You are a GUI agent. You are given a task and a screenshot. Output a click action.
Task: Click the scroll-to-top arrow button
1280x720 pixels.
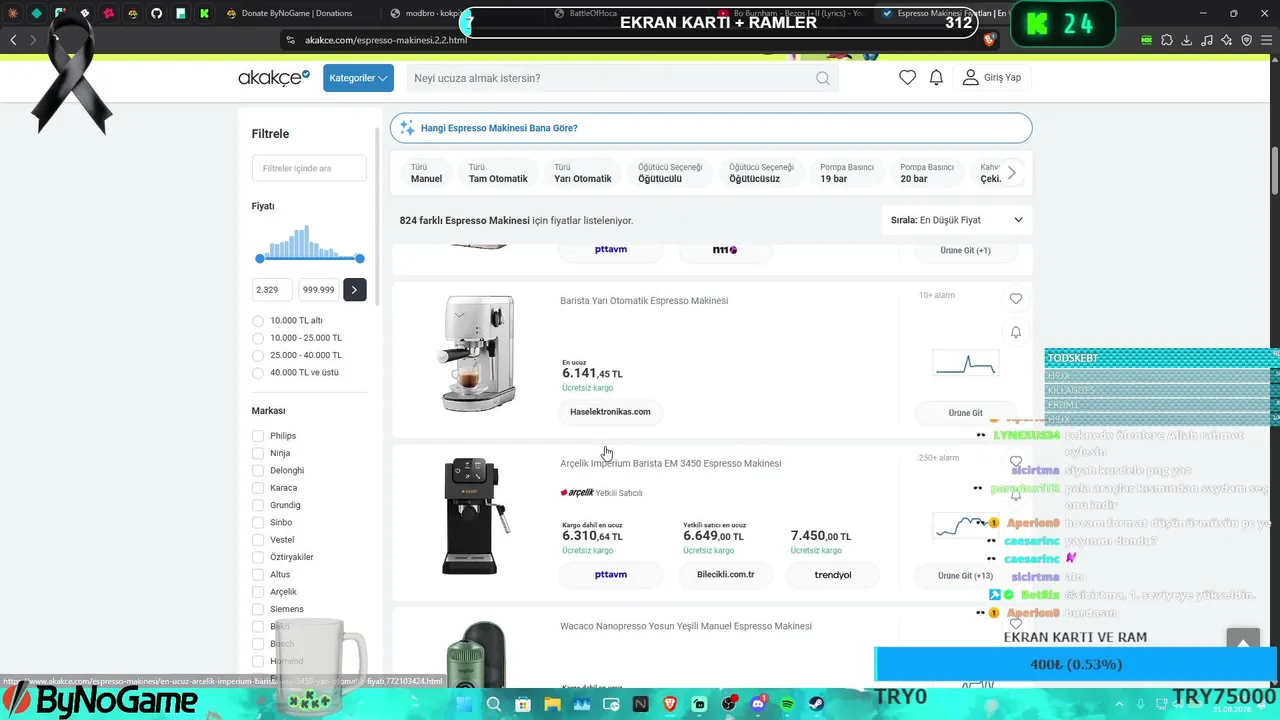pyautogui.click(x=1243, y=642)
